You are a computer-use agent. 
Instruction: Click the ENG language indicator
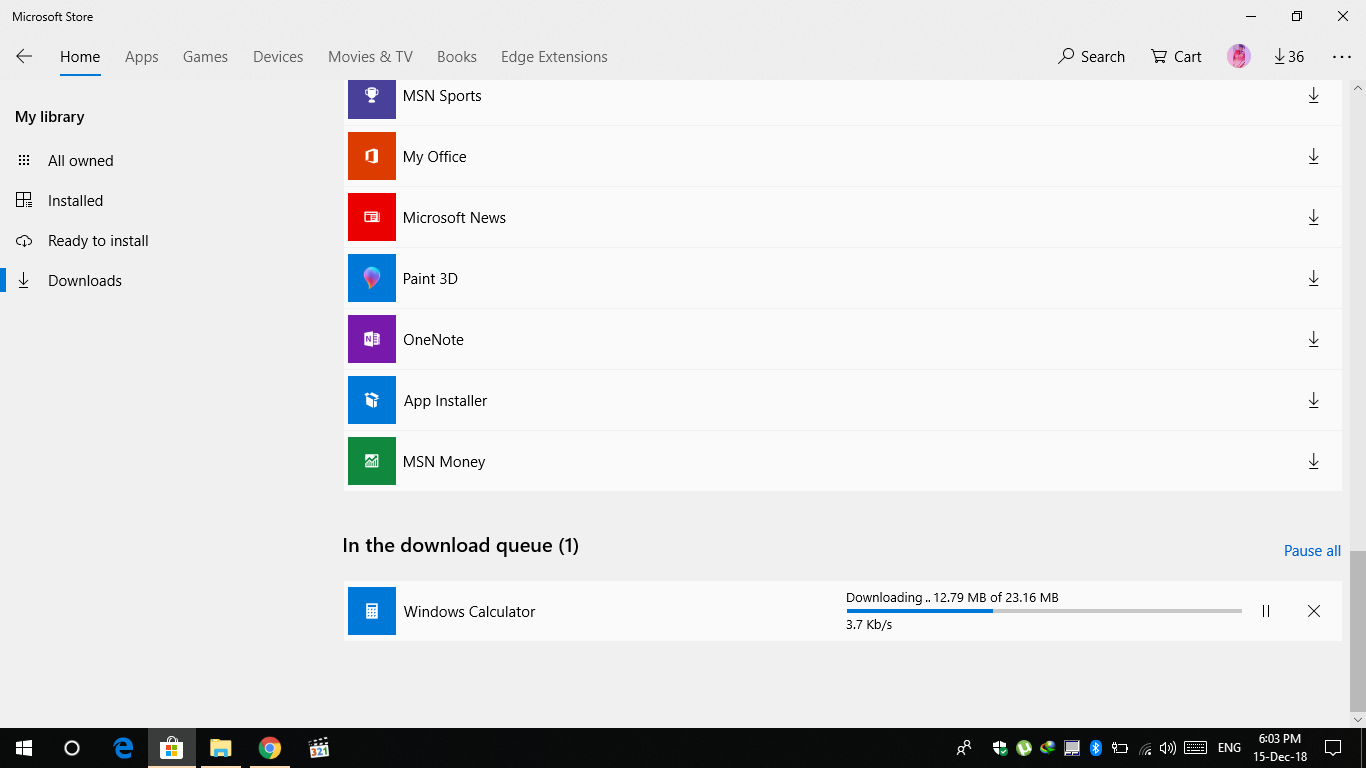[x=1229, y=748]
